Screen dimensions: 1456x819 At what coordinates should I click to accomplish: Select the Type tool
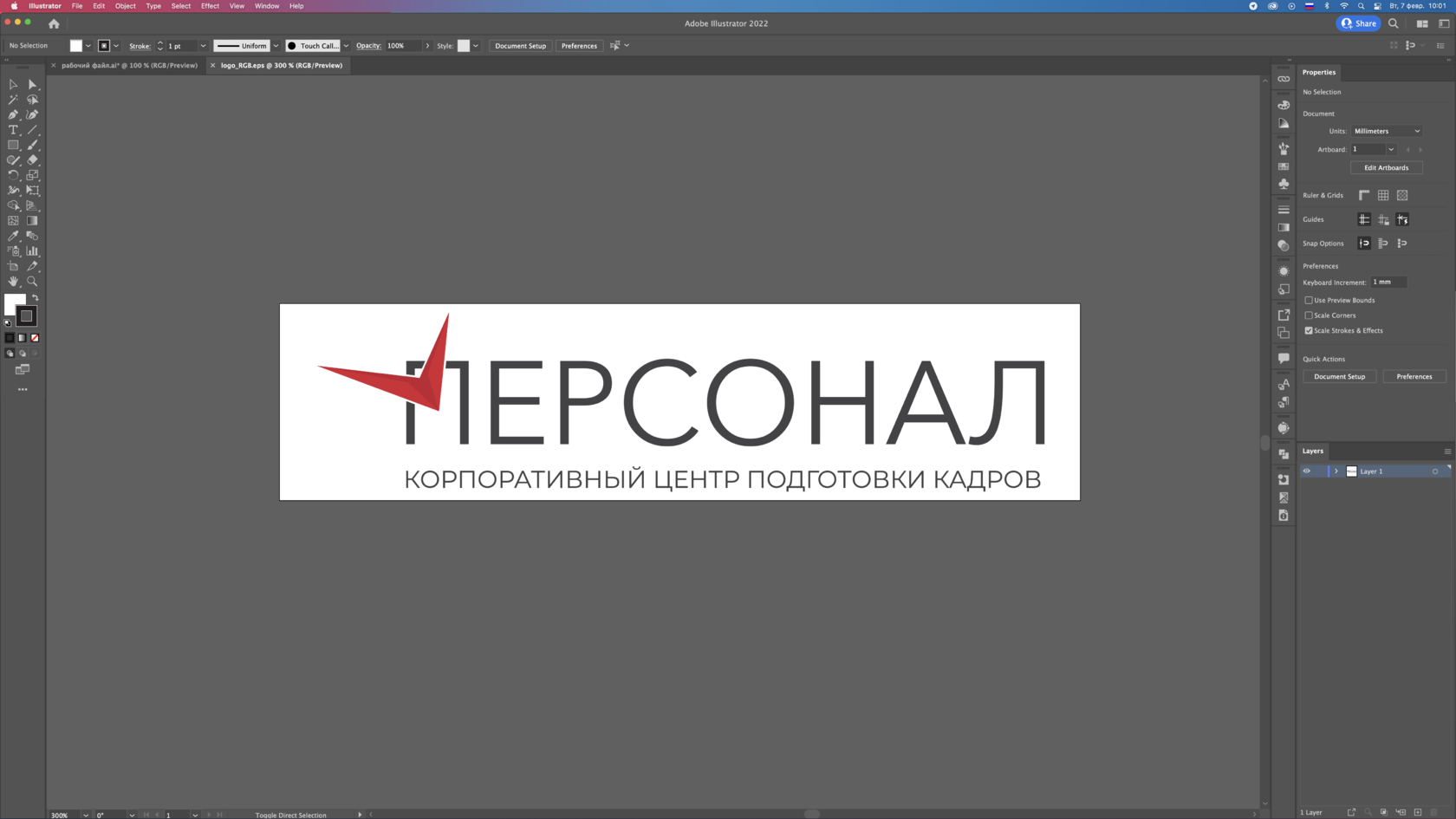coord(13,130)
